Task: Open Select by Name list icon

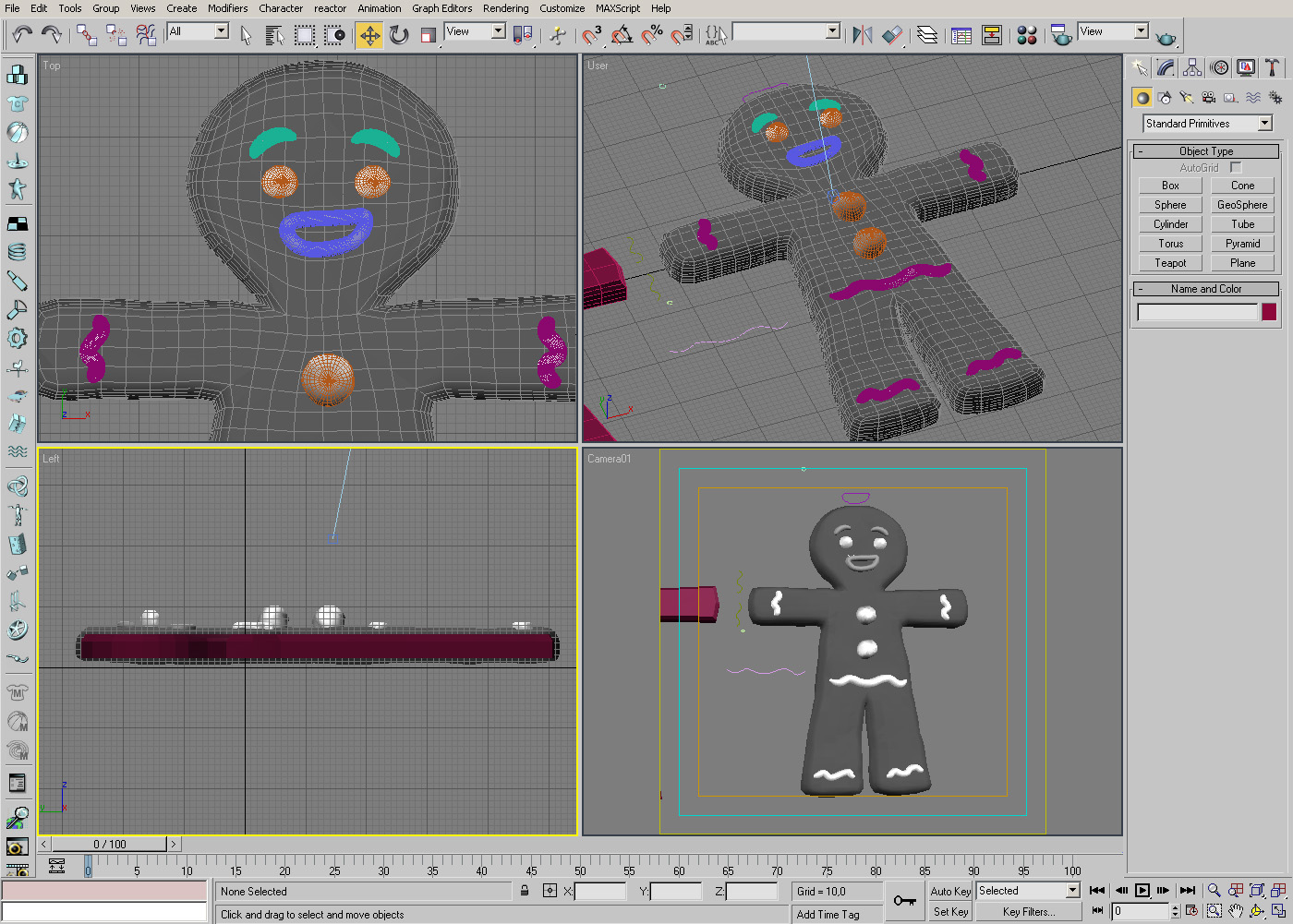Action: [275, 35]
